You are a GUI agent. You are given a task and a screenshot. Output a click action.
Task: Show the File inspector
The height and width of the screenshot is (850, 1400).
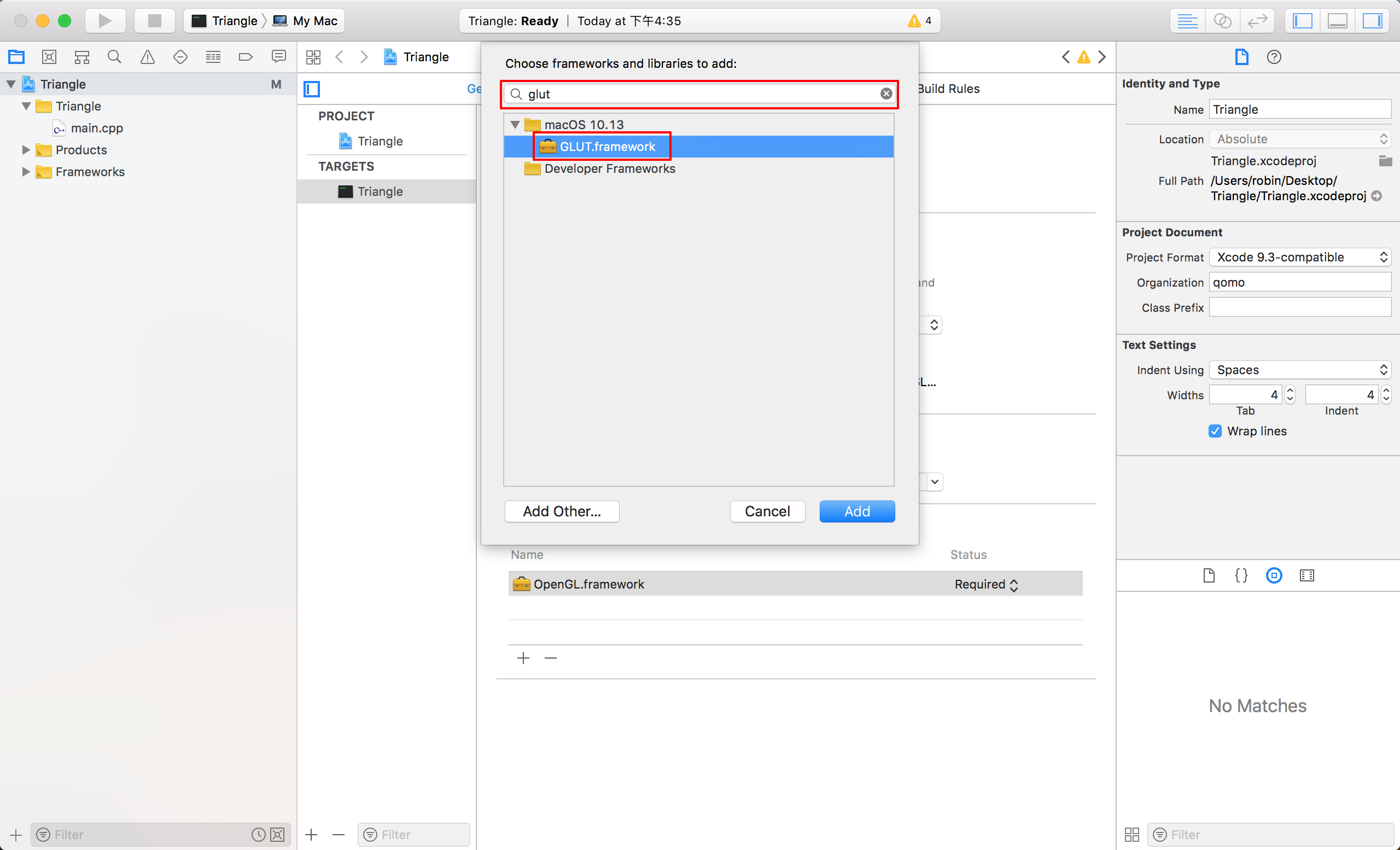tap(1241, 57)
